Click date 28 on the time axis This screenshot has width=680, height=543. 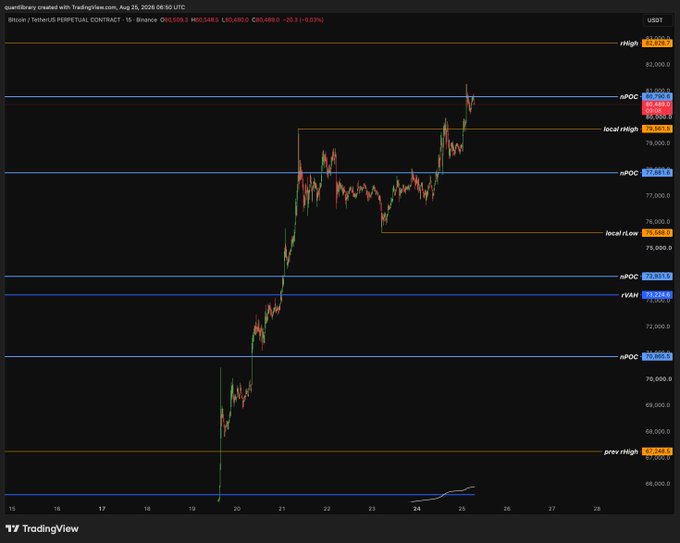tap(597, 509)
